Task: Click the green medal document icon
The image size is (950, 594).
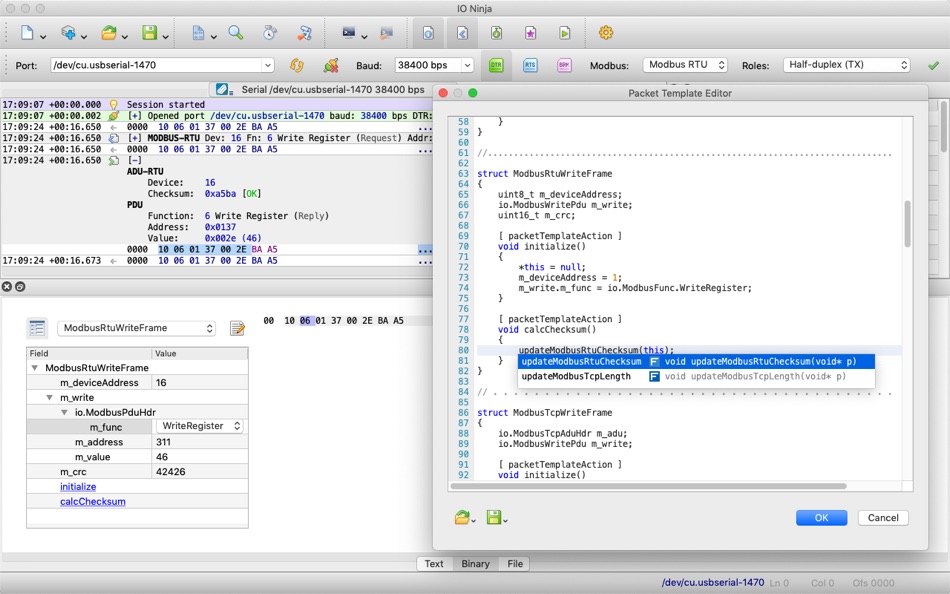Action: pyautogui.click(x=496, y=33)
